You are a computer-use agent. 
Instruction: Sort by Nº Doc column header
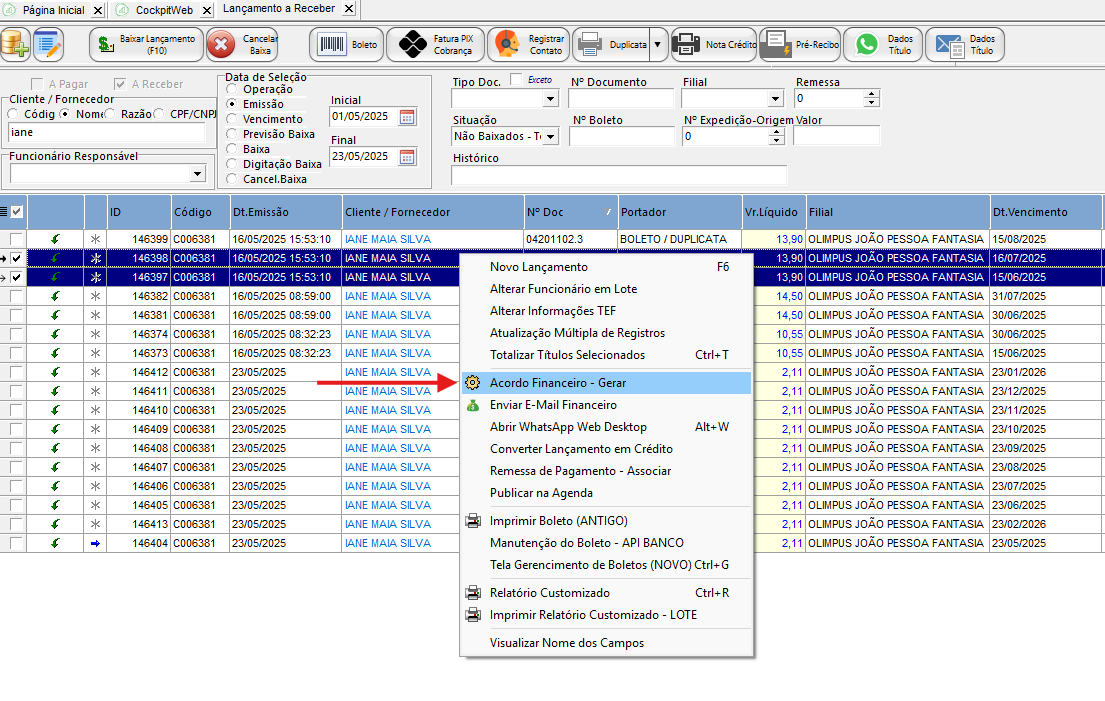click(x=571, y=212)
